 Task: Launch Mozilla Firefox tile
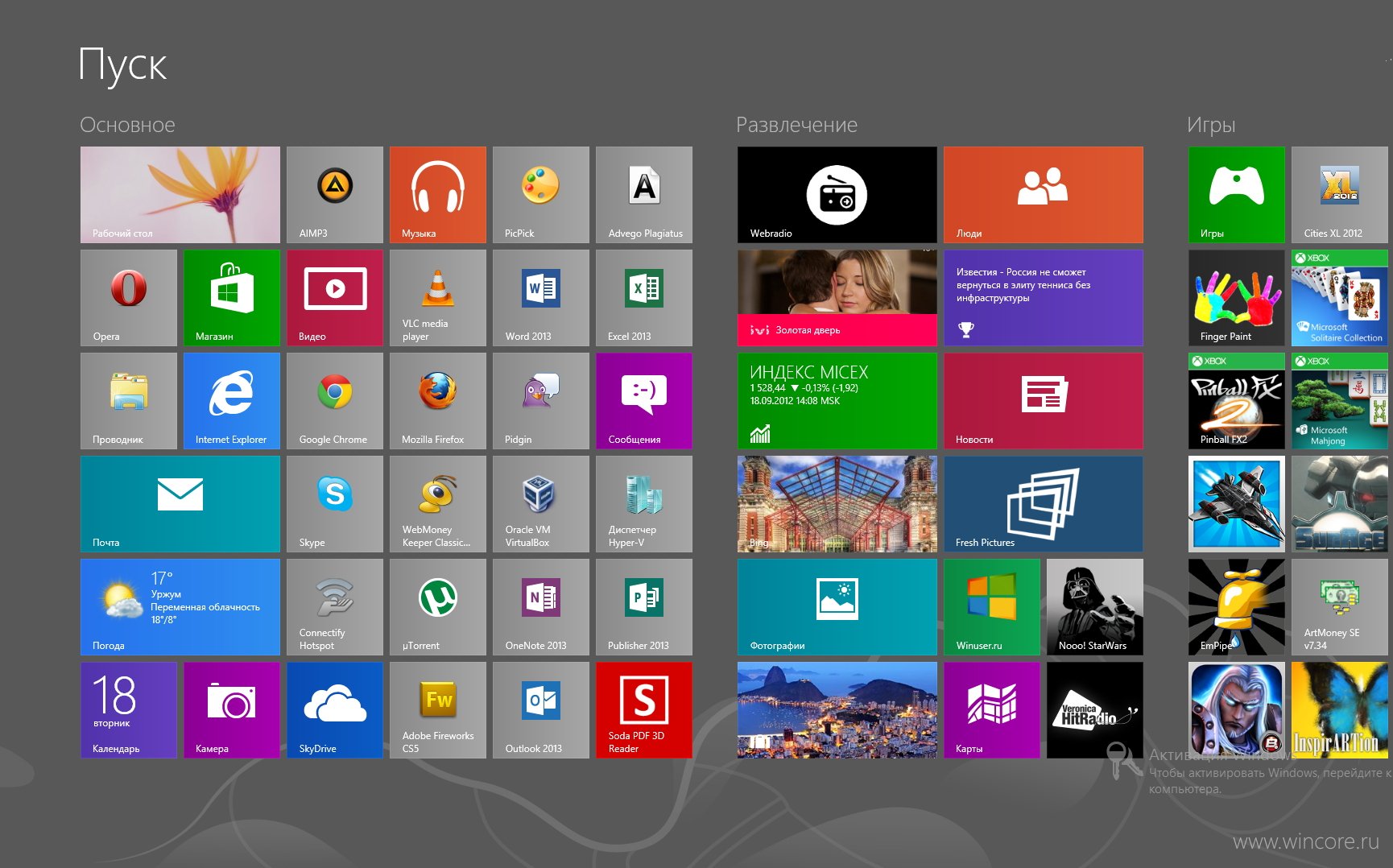pos(438,401)
